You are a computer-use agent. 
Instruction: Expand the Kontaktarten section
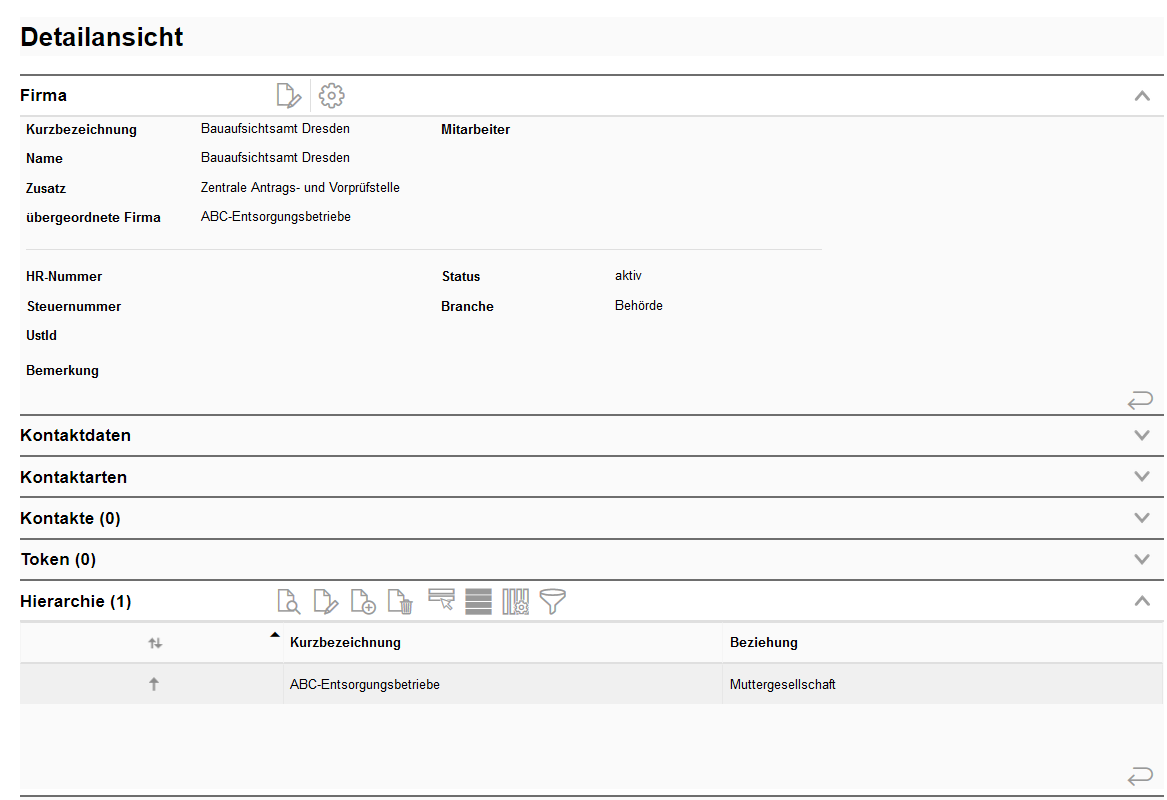pyautogui.click(x=1142, y=477)
